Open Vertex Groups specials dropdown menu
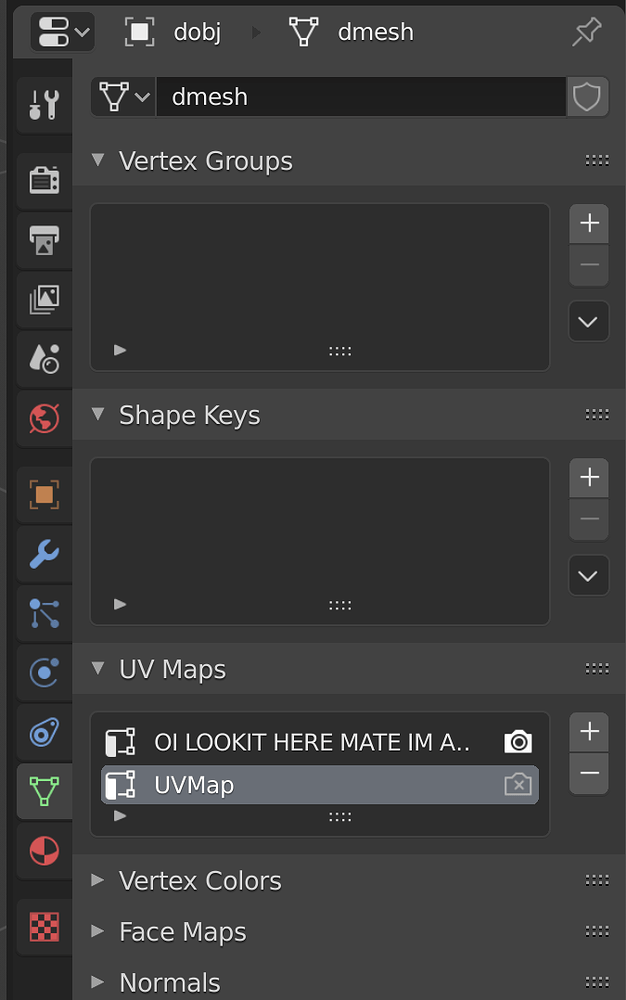Viewport: 626px width, 1000px height. point(588,321)
